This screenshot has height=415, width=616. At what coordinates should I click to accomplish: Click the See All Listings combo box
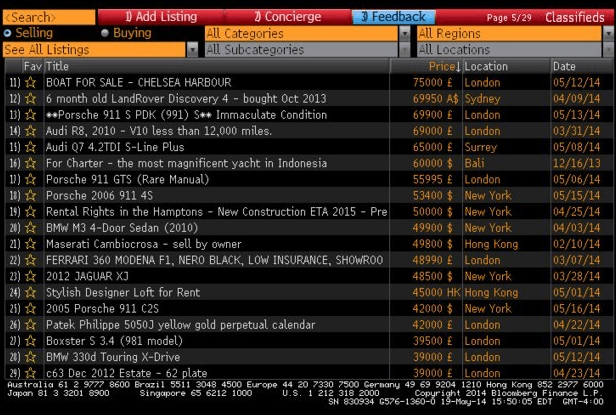[x=94, y=50]
